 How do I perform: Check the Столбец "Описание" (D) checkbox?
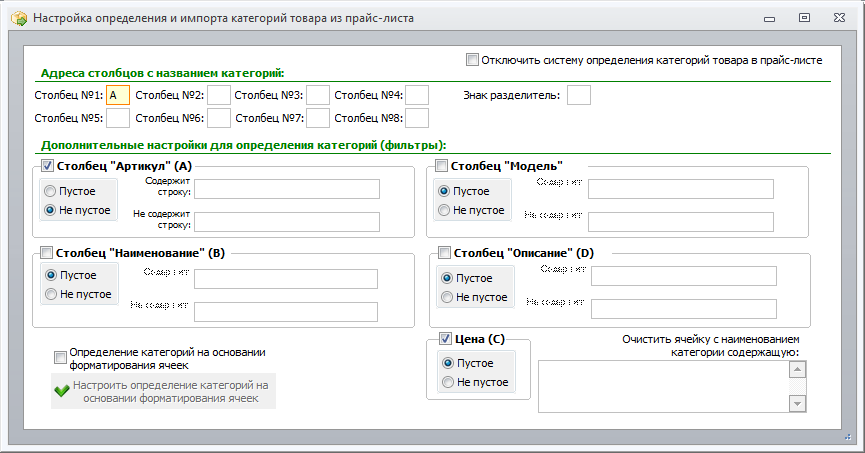tap(444, 253)
